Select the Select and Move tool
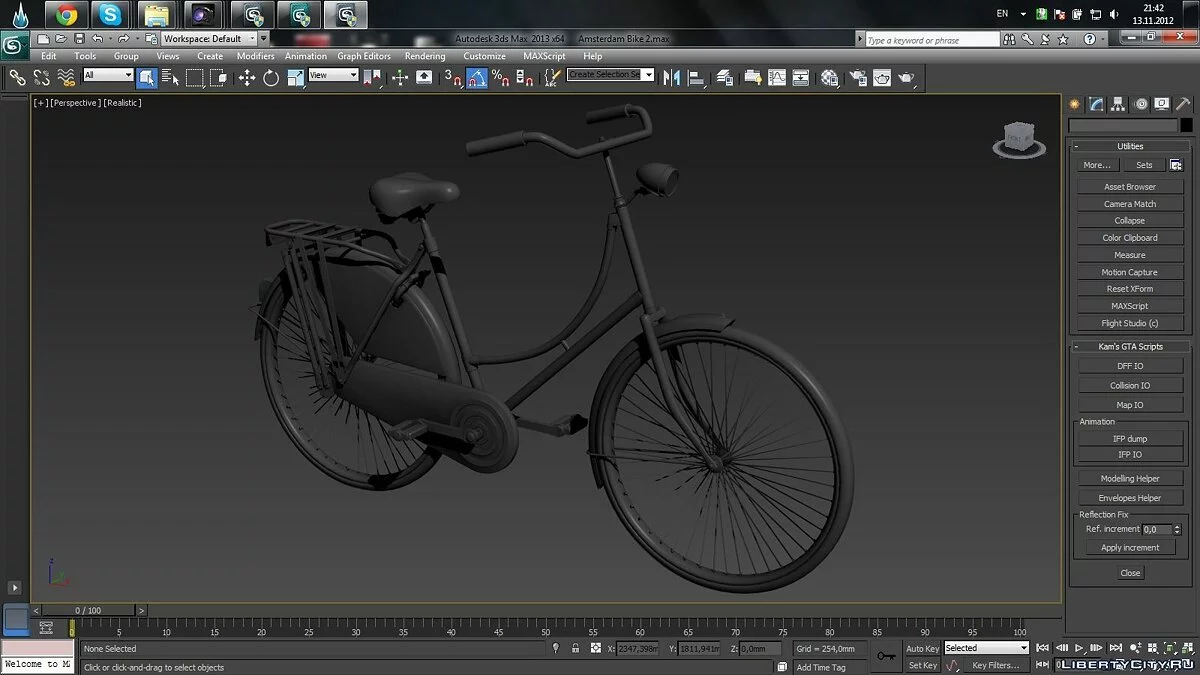The height and width of the screenshot is (675, 1200). (247, 77)
